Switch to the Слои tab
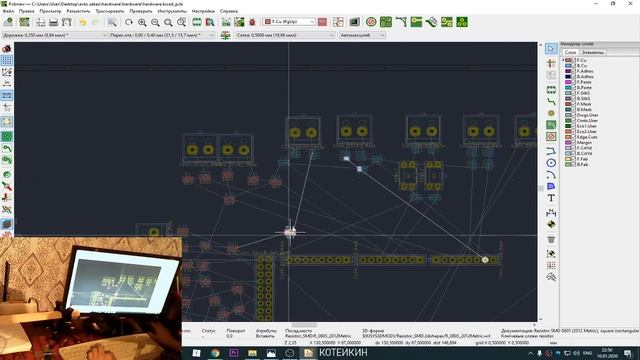640x360 pixels. pyautogui.click(x=570, y=52)
